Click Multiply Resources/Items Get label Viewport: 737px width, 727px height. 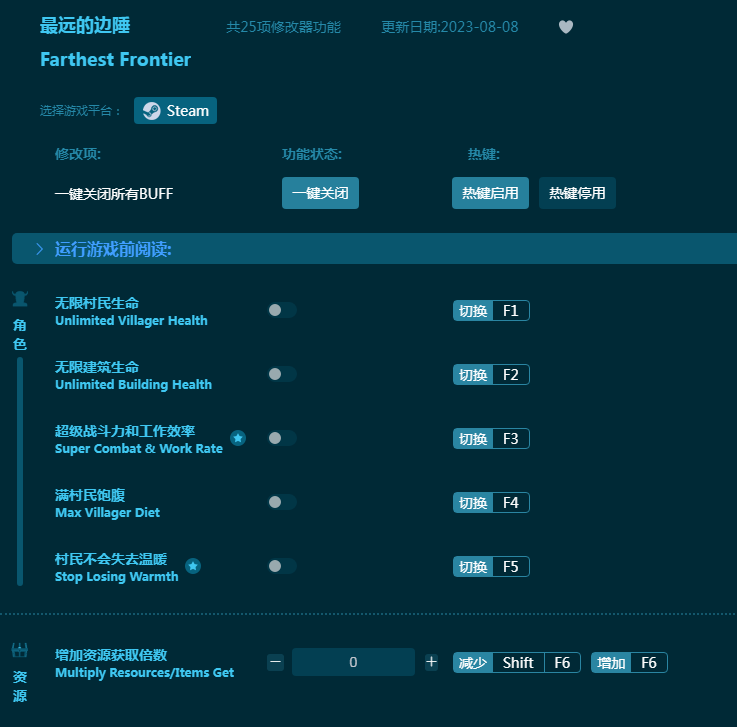tap(144, 672)
